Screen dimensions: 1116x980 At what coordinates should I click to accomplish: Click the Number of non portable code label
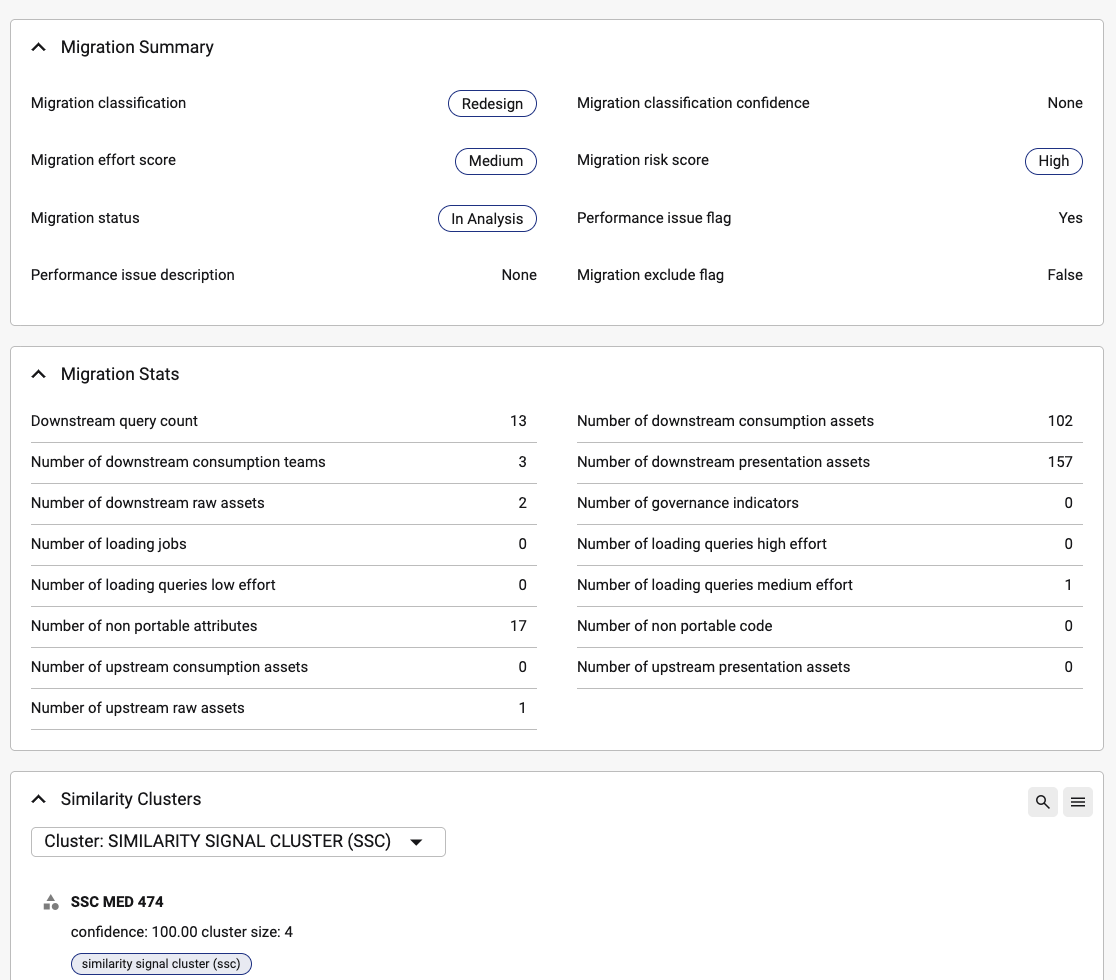tap(675, 626)
